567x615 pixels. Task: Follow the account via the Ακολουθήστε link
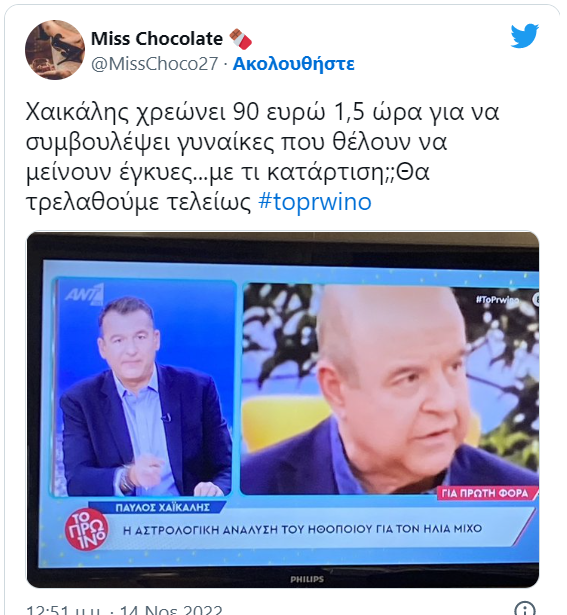[x=294, y=64]
